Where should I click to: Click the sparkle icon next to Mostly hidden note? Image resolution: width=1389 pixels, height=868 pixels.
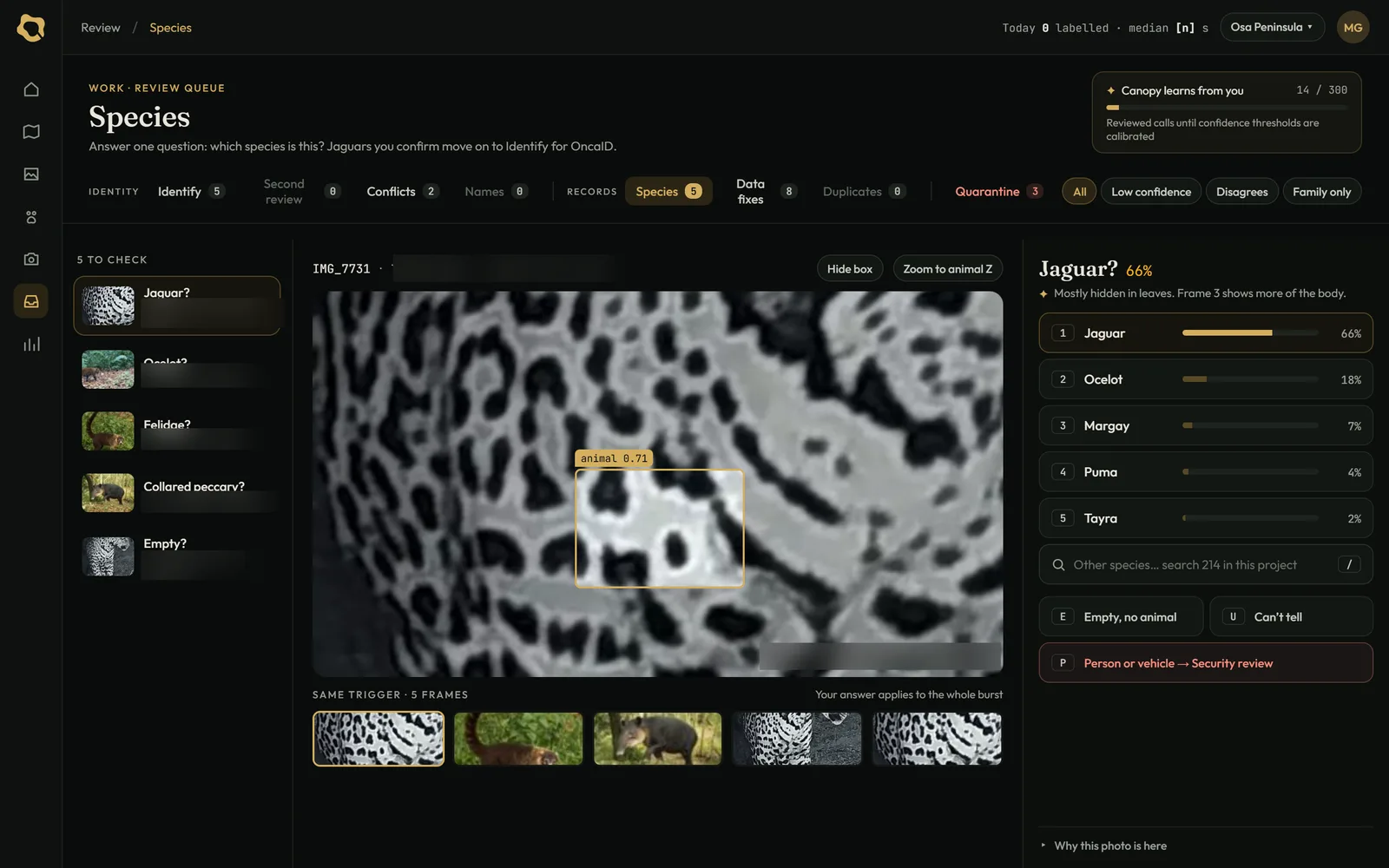click(x=1043, y=294)
